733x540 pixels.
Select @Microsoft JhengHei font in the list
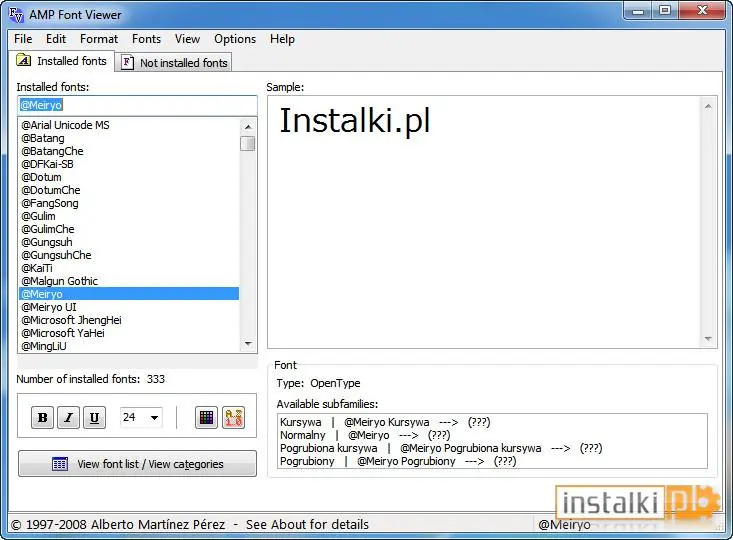pyautogui.click(x=129, y=320)
